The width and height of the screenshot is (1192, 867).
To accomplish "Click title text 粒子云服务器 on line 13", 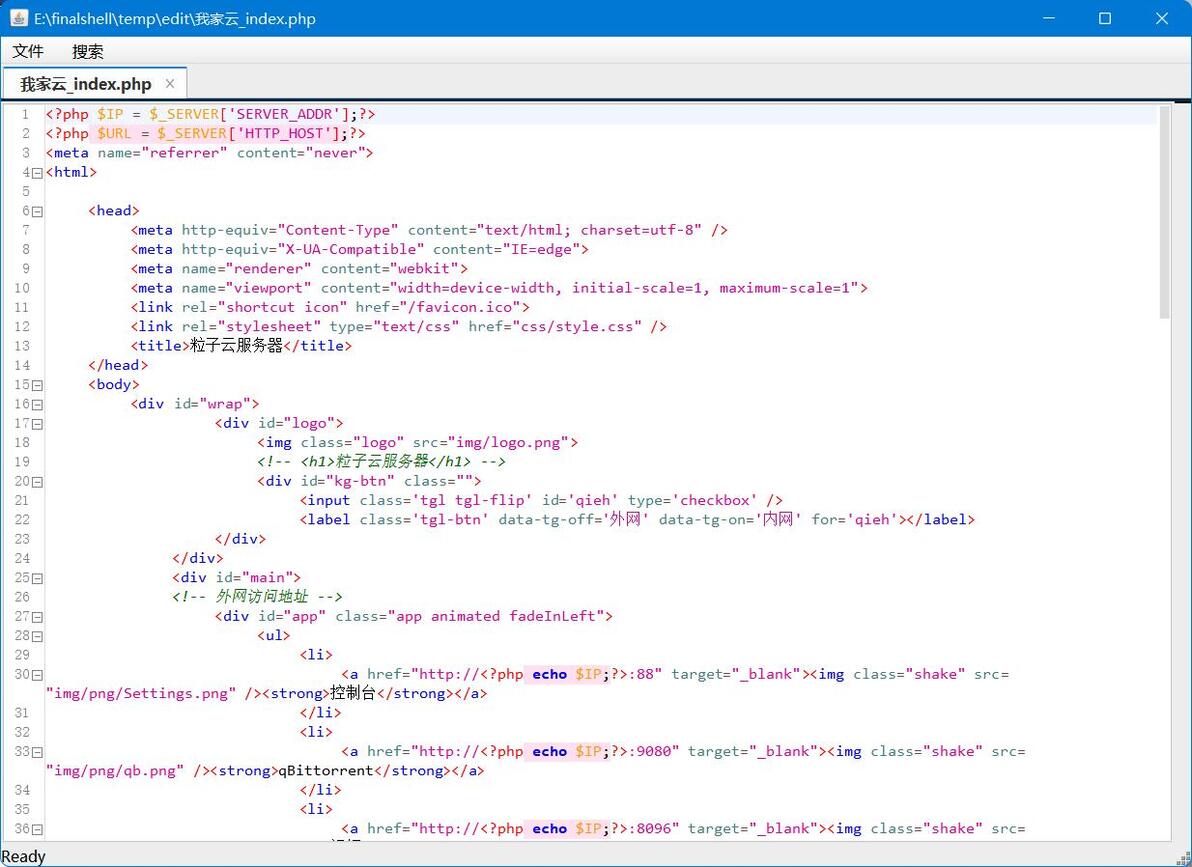I will [x=236, y=346].
